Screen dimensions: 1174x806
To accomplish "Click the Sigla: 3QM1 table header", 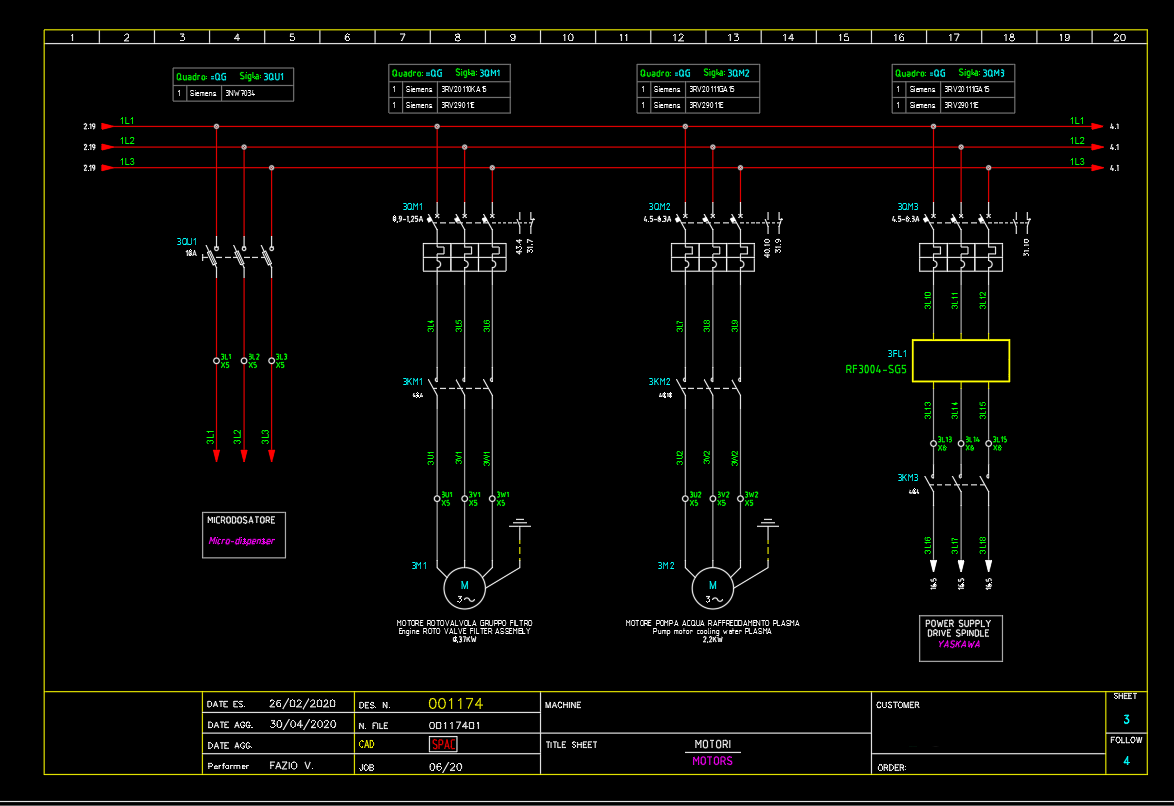I will (478, 73).
